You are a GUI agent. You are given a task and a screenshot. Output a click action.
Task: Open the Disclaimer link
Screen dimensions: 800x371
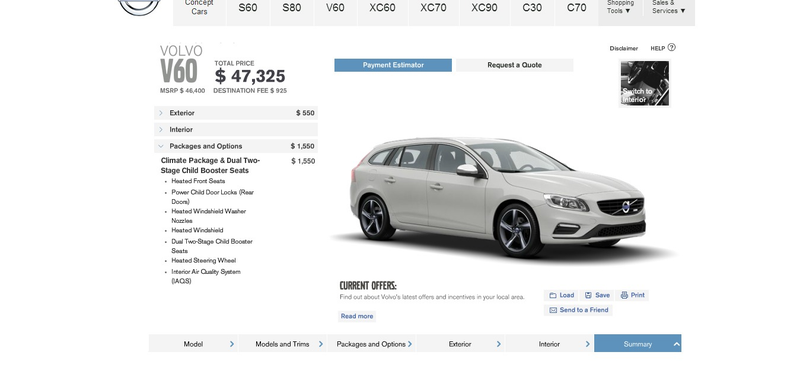[623, 48]
